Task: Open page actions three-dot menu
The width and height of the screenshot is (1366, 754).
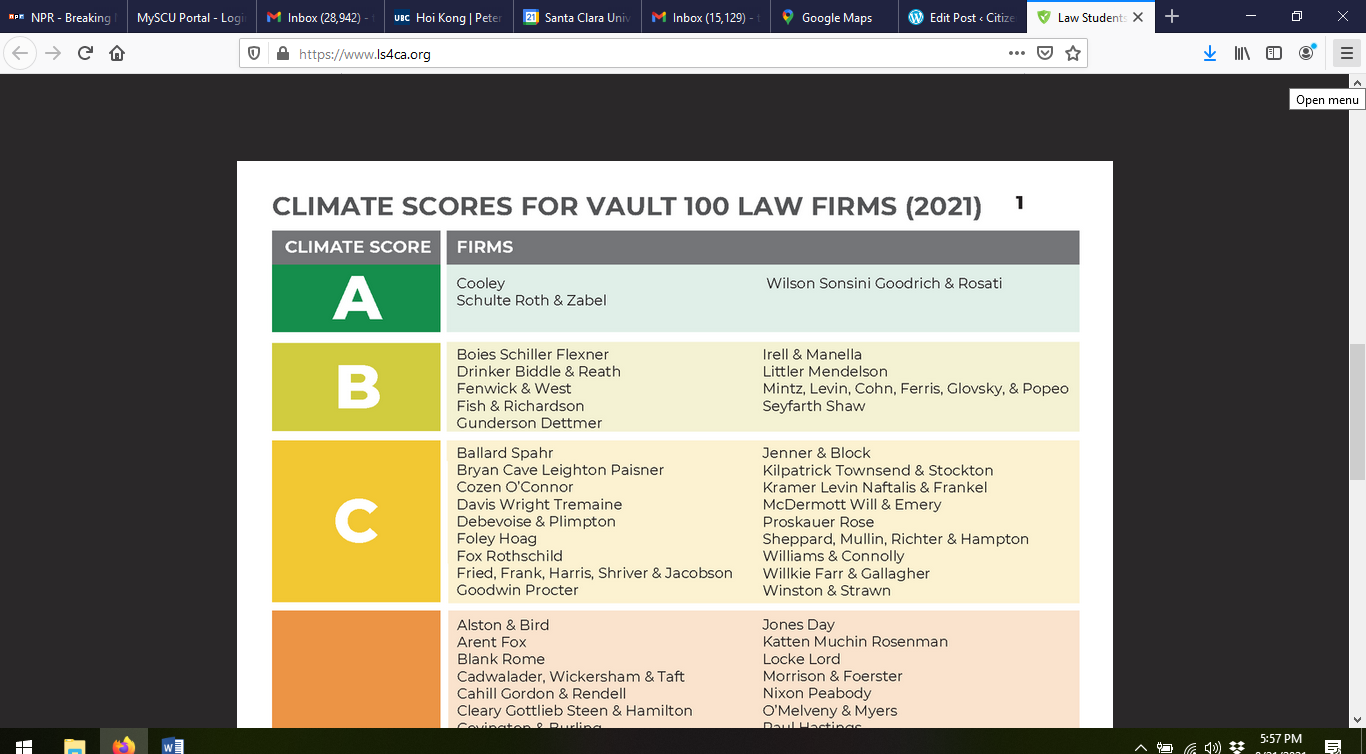Action: point(1016,54)
